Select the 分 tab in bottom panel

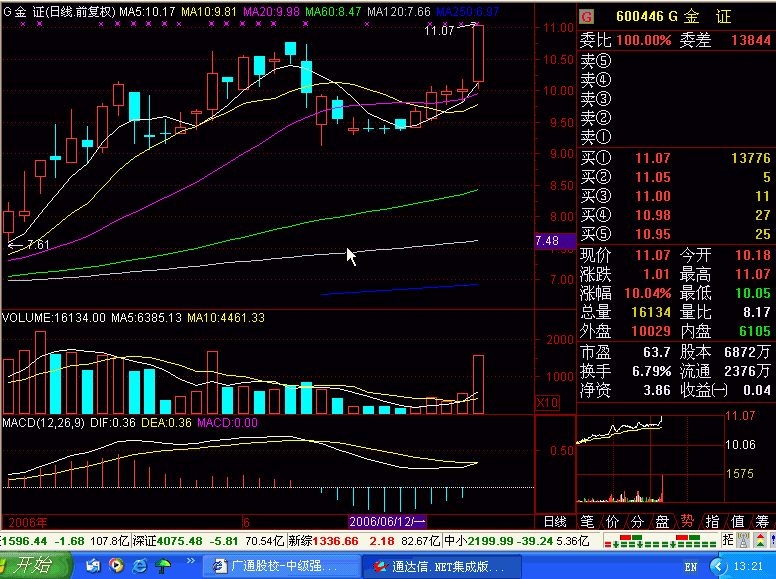[636, 521]
